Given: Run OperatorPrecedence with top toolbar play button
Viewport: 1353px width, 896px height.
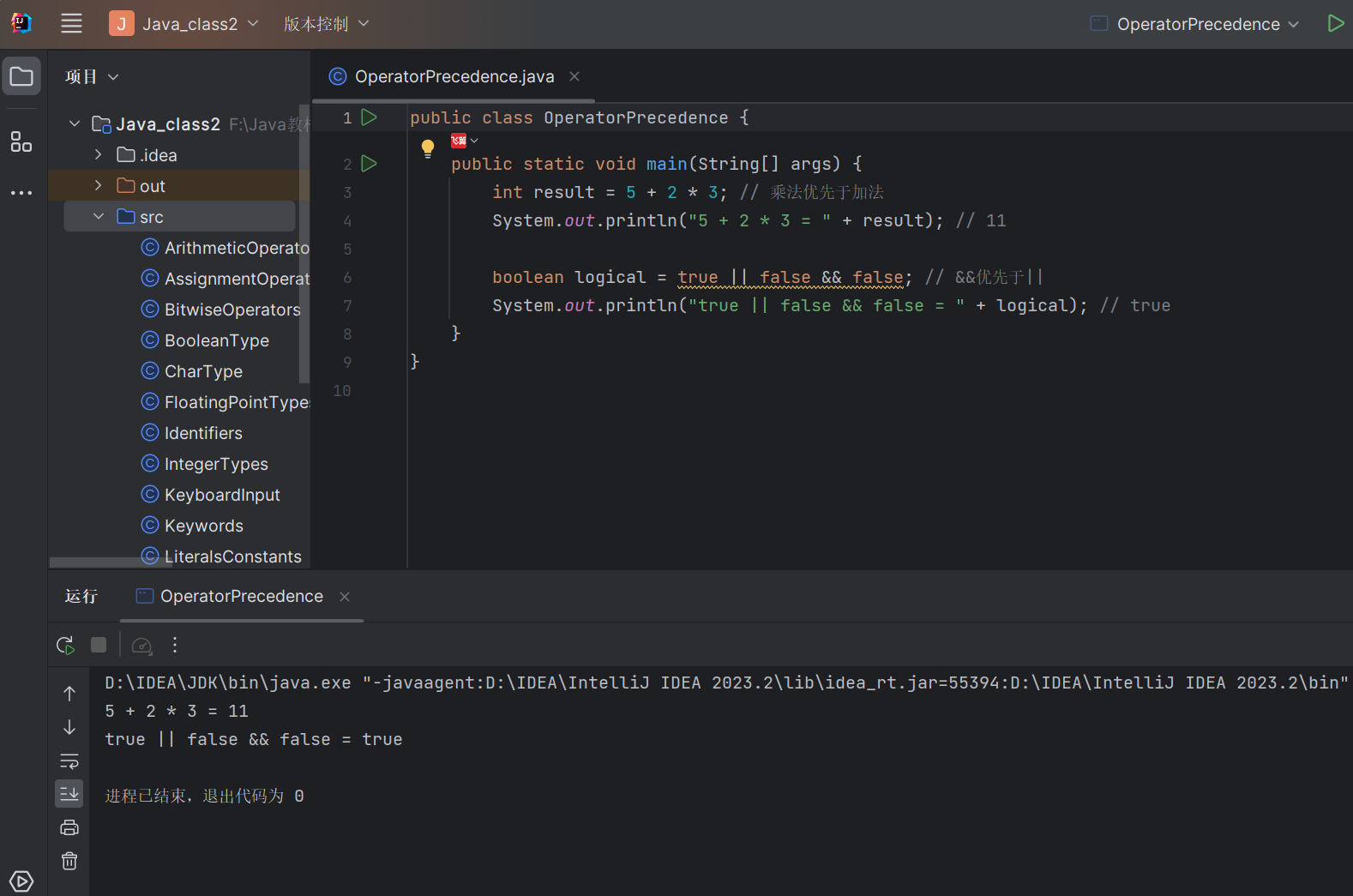Looking at the screenshot, I should [x=1335, y=23].
